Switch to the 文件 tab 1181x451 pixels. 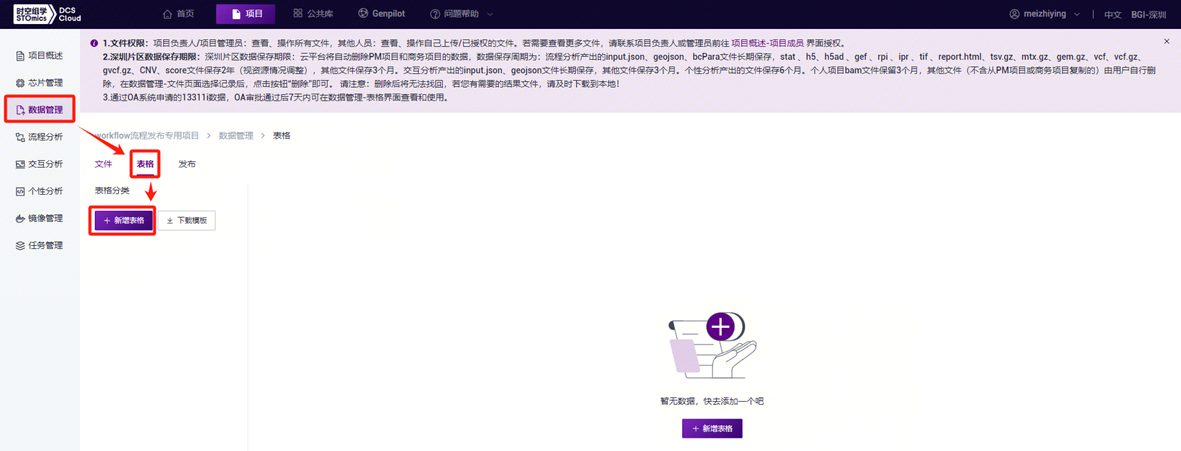103,164
